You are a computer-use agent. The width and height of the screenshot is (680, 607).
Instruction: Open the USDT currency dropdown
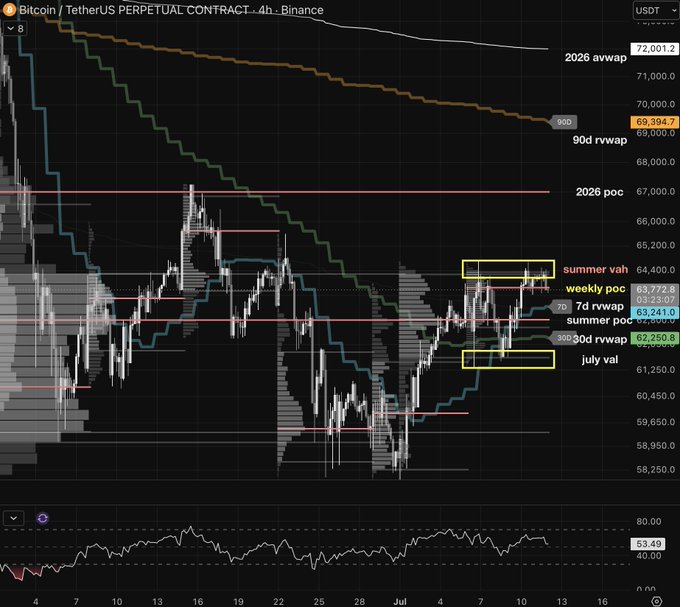(x=656, y=10)
